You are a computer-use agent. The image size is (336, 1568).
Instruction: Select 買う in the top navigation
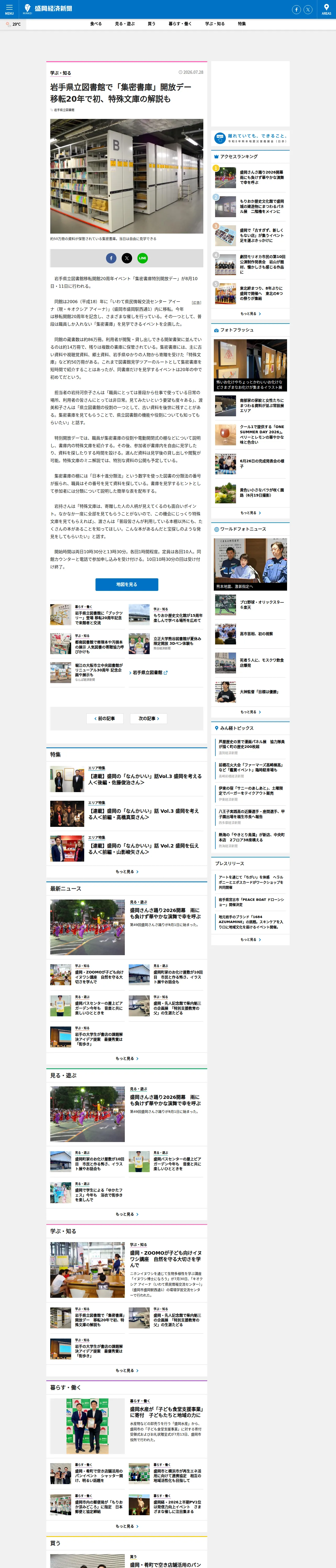click(151, 24)
